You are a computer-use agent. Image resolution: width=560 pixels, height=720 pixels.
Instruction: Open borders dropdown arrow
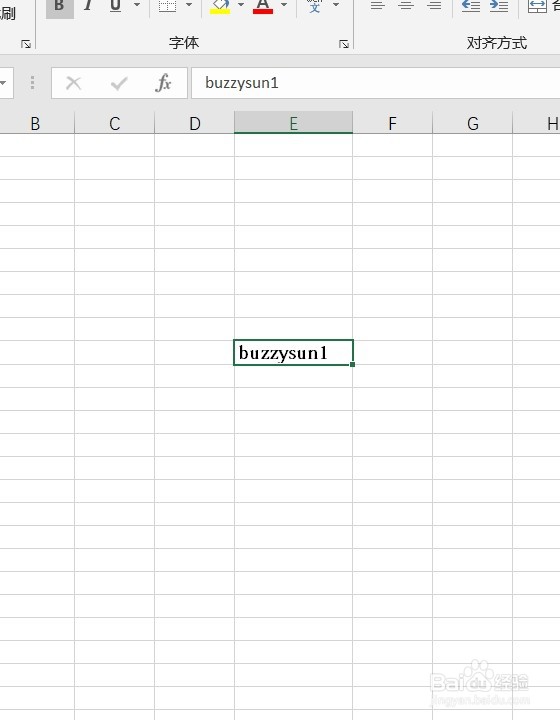189,5
